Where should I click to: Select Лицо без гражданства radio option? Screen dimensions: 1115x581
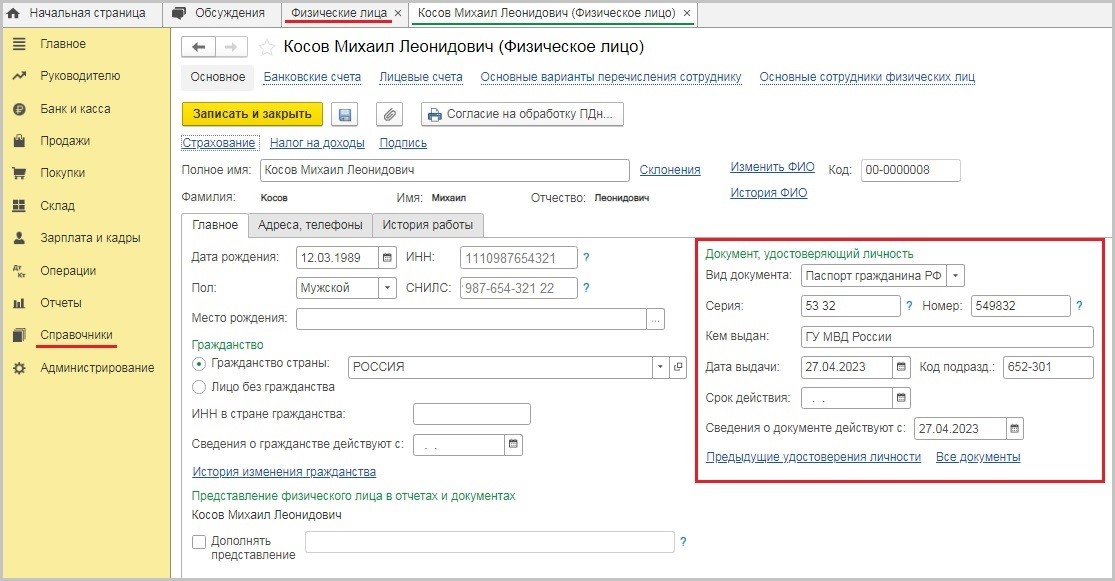point(198,387)
